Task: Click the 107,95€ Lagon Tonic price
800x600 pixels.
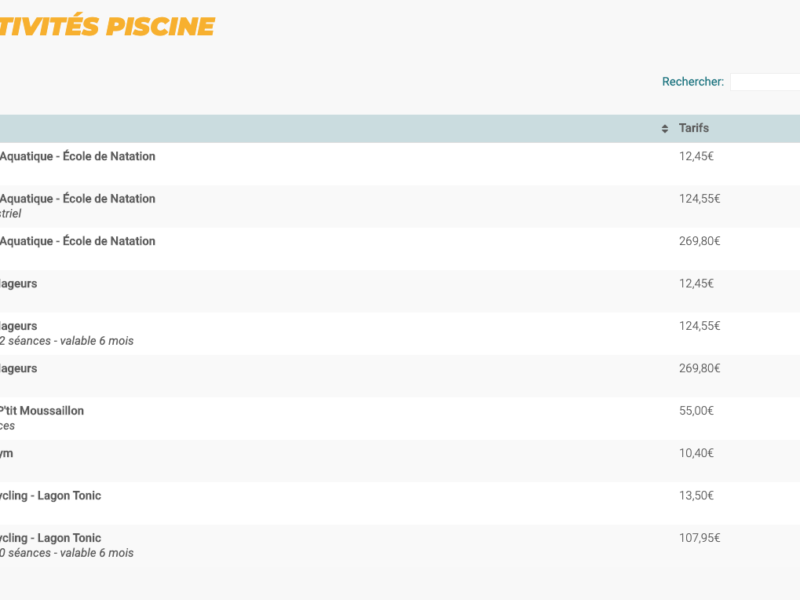Action: pos(699,538)
